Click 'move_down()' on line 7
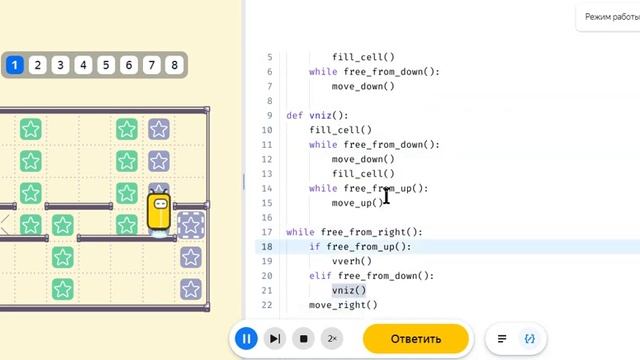 [x=363, y=86]
